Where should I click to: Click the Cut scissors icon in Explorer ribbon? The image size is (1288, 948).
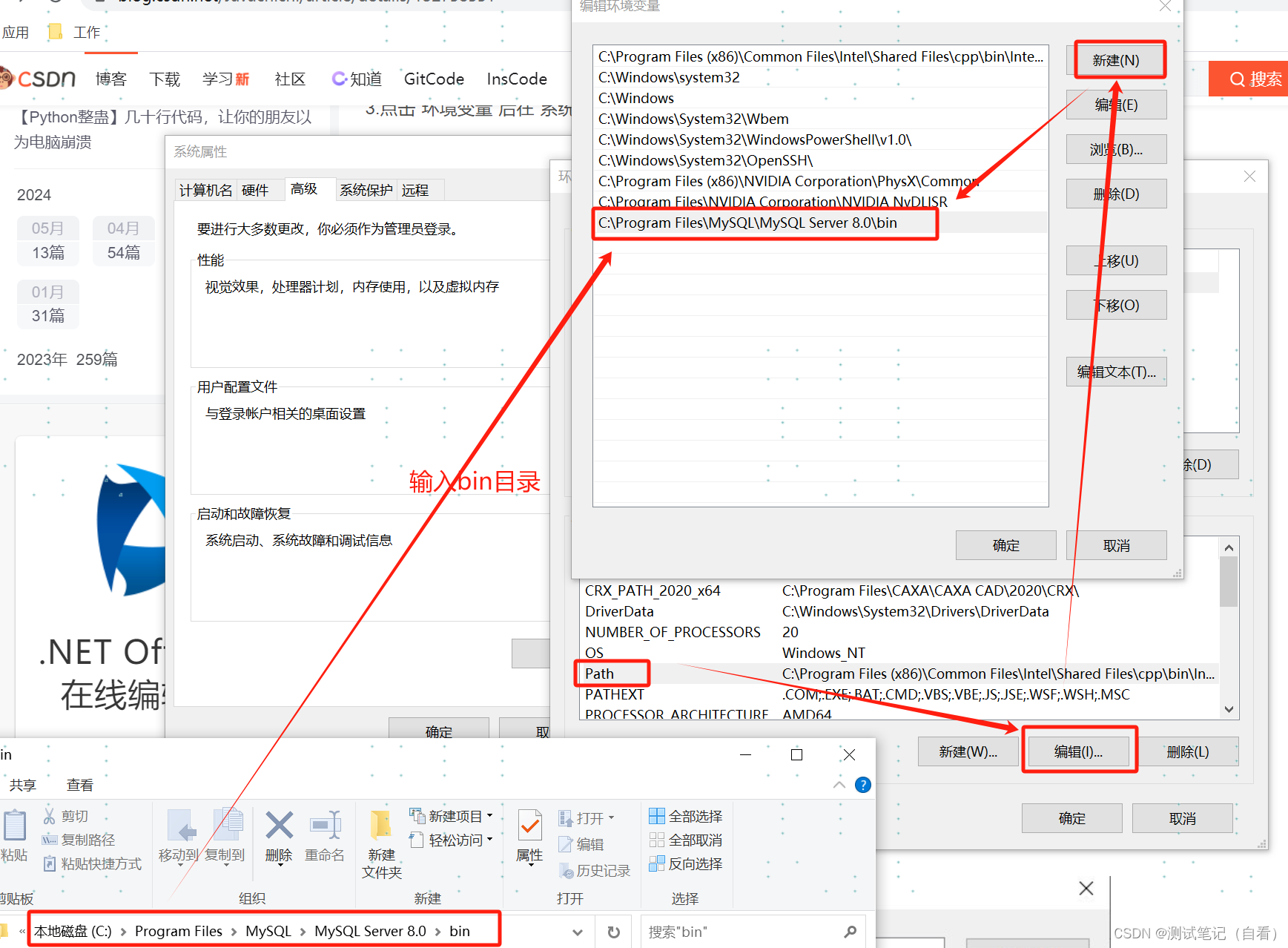coord(49,816)
